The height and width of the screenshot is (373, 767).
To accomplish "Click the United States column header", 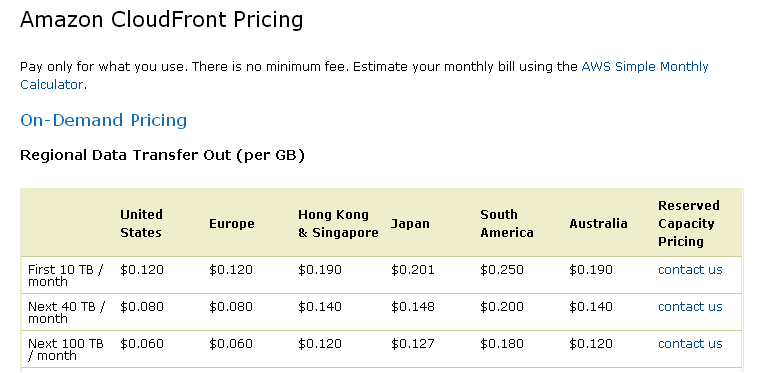I will click(x=141, y=223).
